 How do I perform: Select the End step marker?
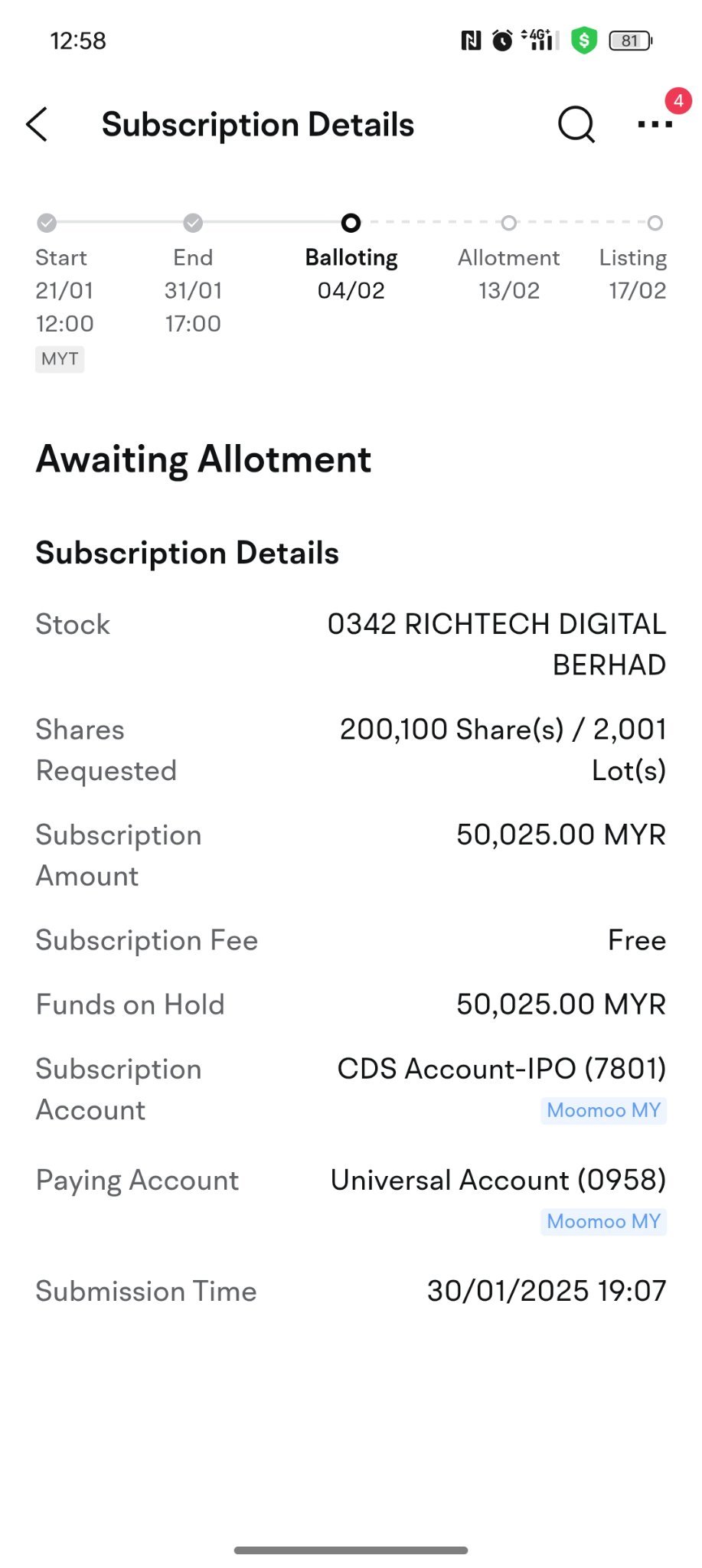click(193, 223)
